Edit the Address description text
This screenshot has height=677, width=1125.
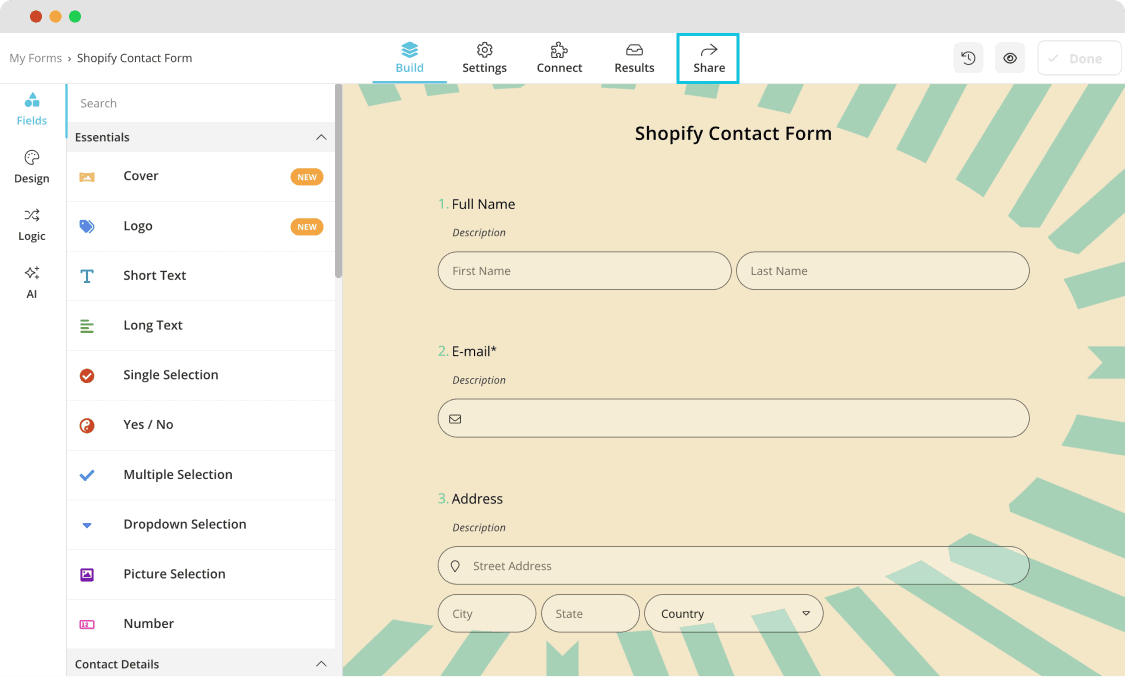pyautogui.click(x=479, y=528)
